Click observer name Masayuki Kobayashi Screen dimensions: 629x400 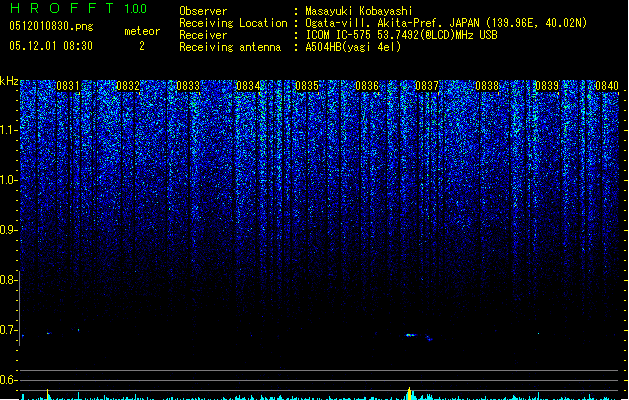359,11
